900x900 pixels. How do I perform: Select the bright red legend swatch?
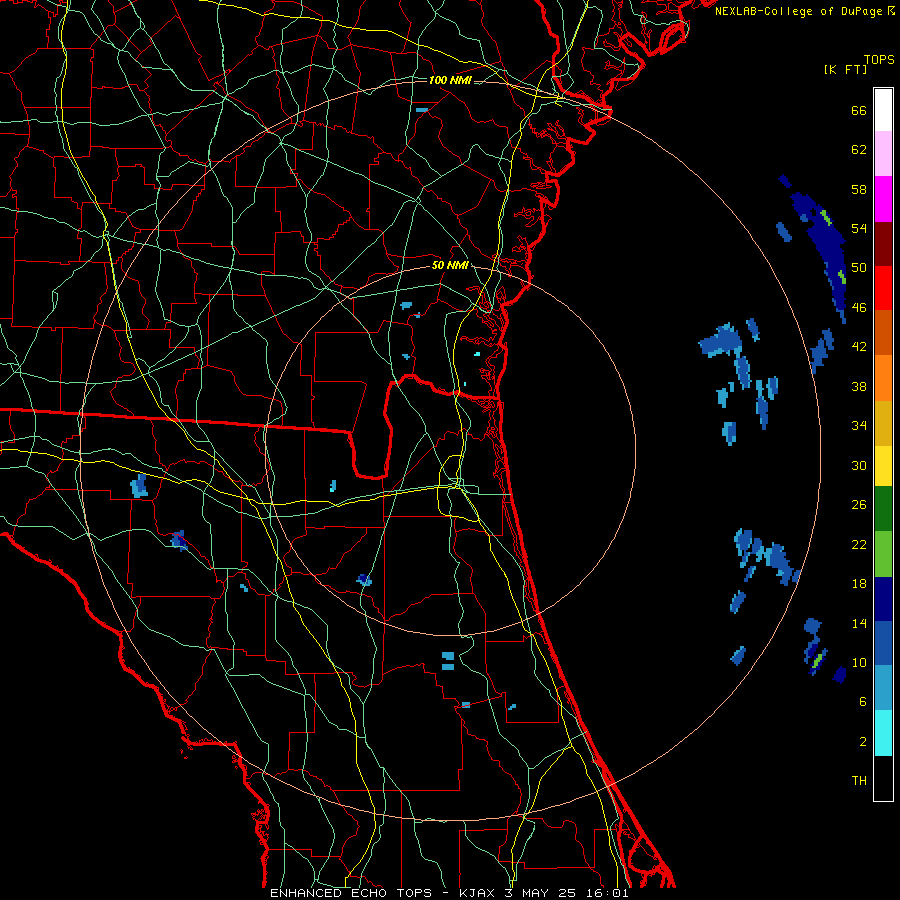point(883,288)
